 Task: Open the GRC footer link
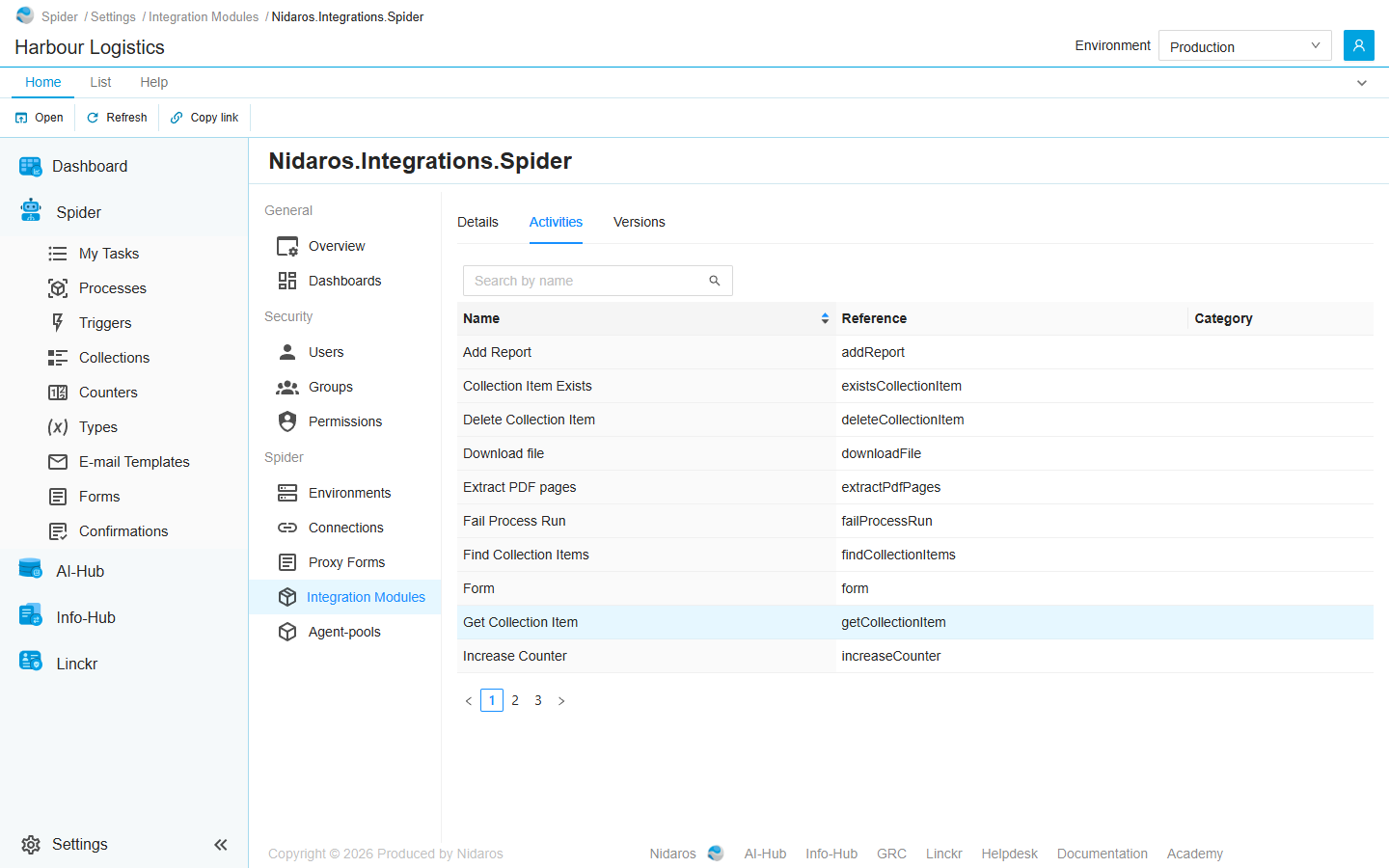(891, 854)
